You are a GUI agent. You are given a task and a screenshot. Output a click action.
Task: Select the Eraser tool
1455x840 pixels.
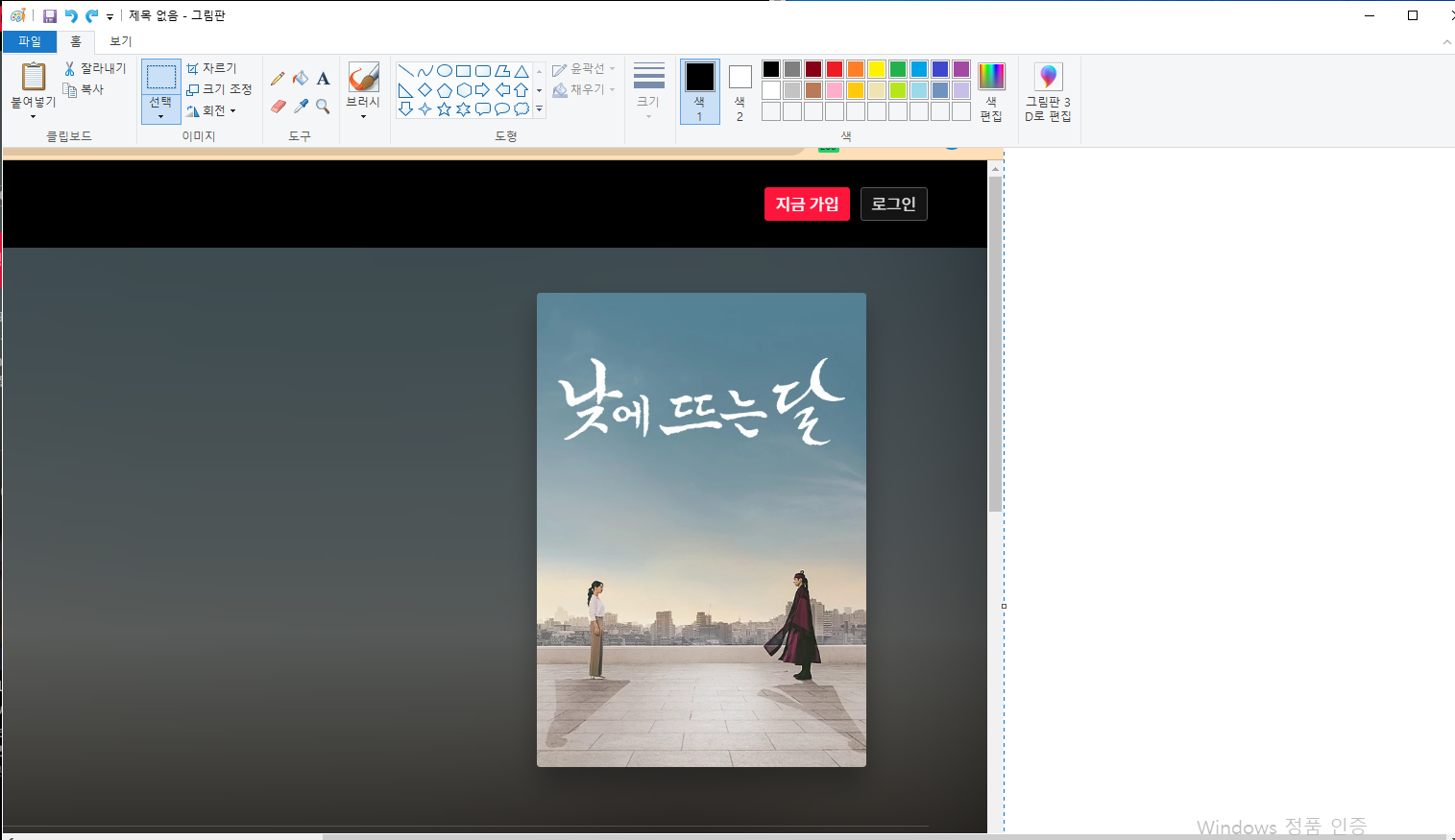pyautogui.click(x=278, y=107)
